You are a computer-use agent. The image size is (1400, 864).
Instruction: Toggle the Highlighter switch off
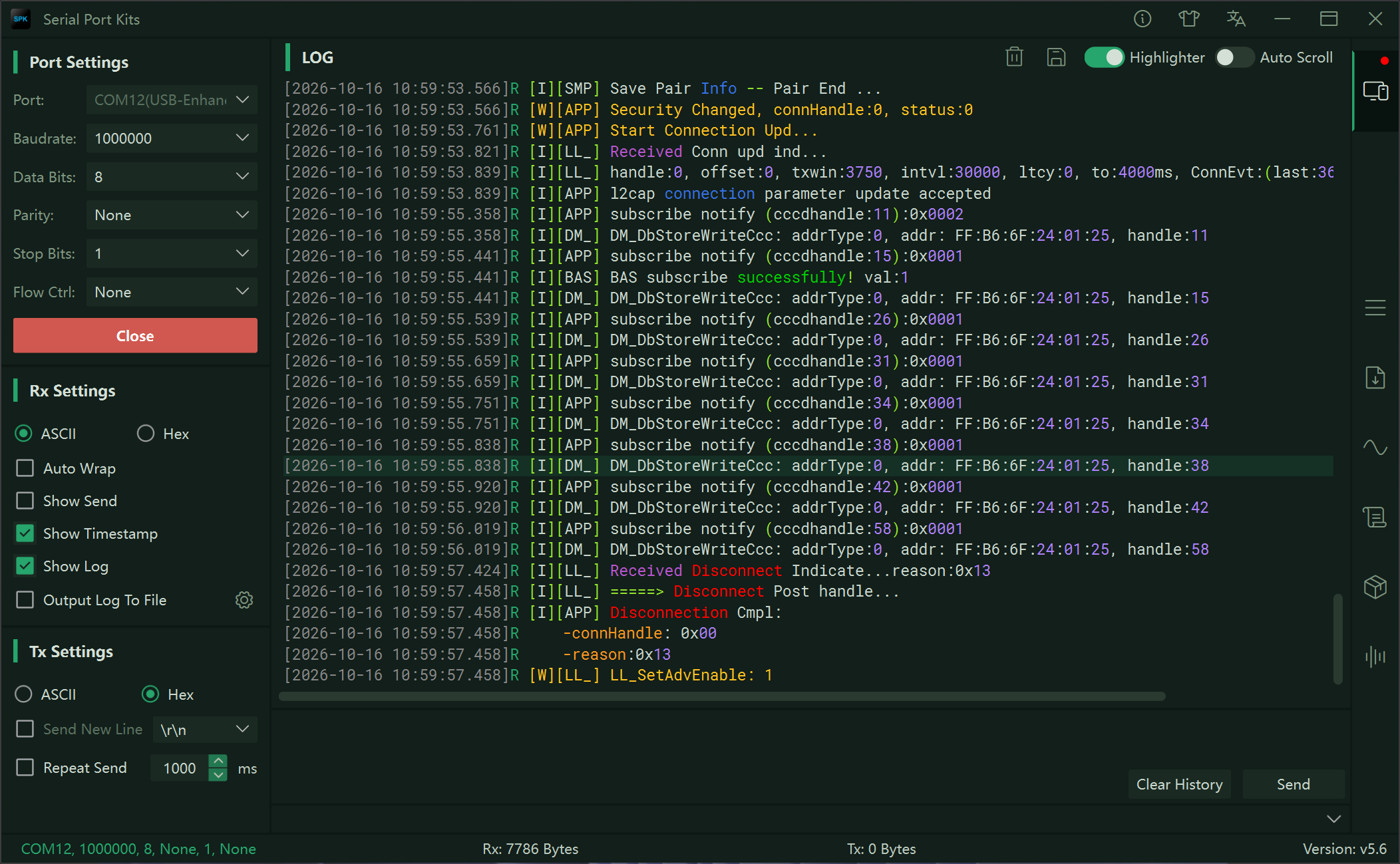pos(1104,57)
